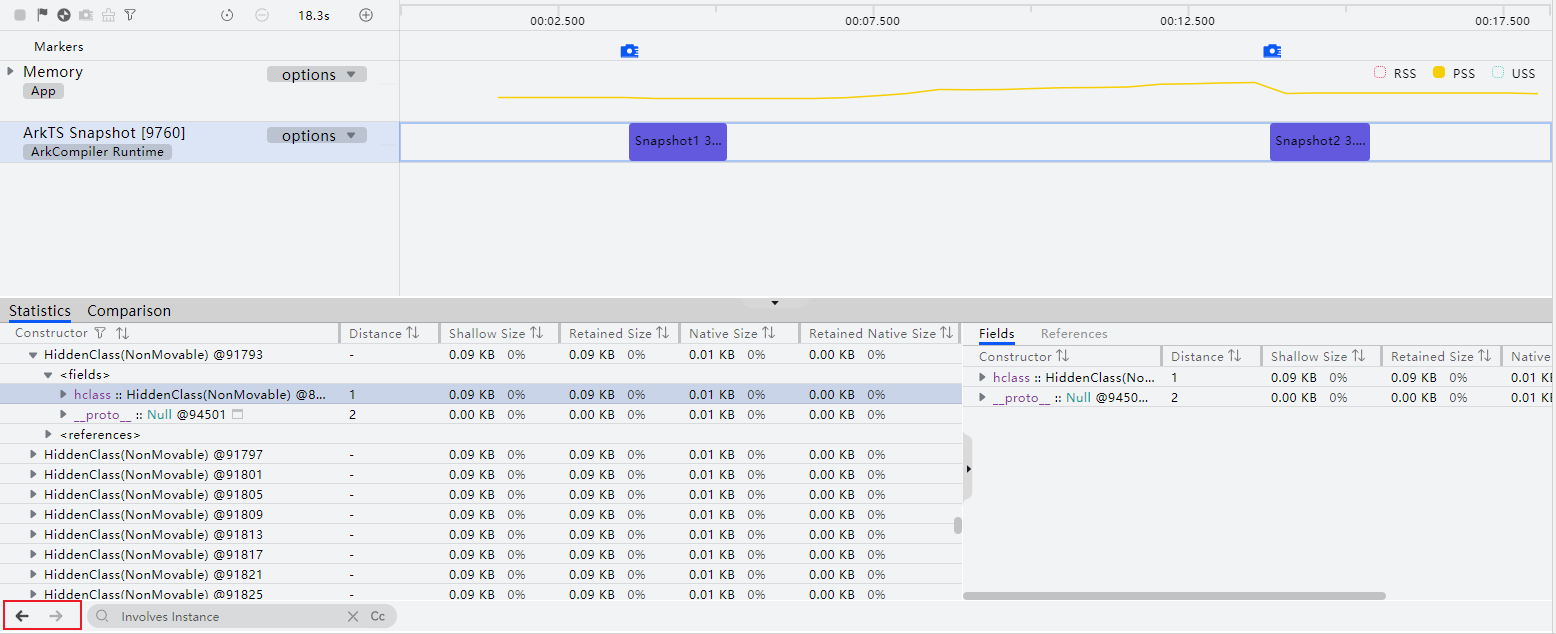Screen dimensions: 1556x634
Task: Collapse the <fields> tree node
Action: coord(48,374)
